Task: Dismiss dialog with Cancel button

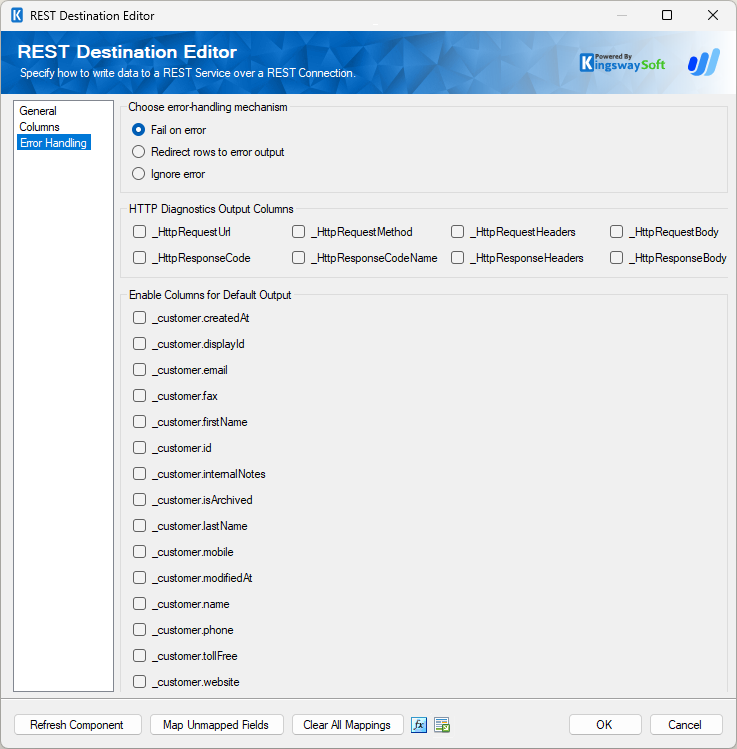Action: [685, 725]
